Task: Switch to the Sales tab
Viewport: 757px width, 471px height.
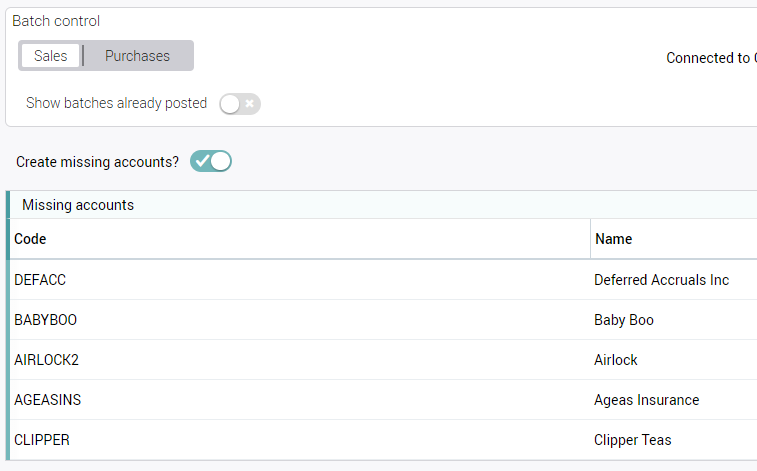Action: 50,56
